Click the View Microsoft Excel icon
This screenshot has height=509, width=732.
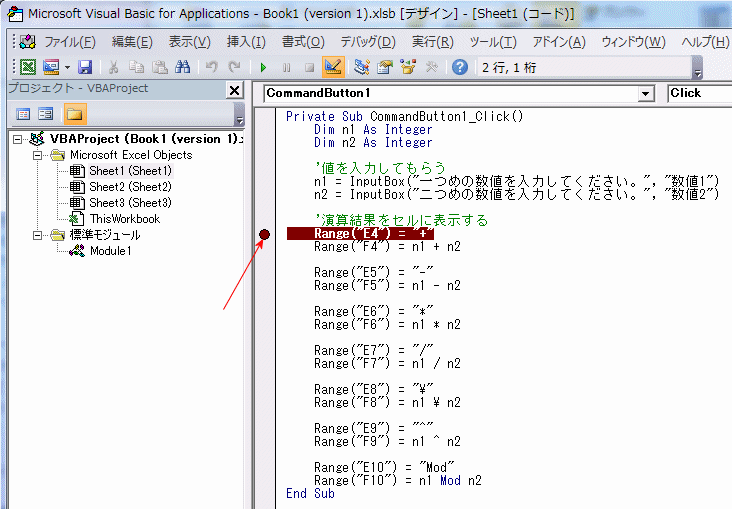[28, 67]
